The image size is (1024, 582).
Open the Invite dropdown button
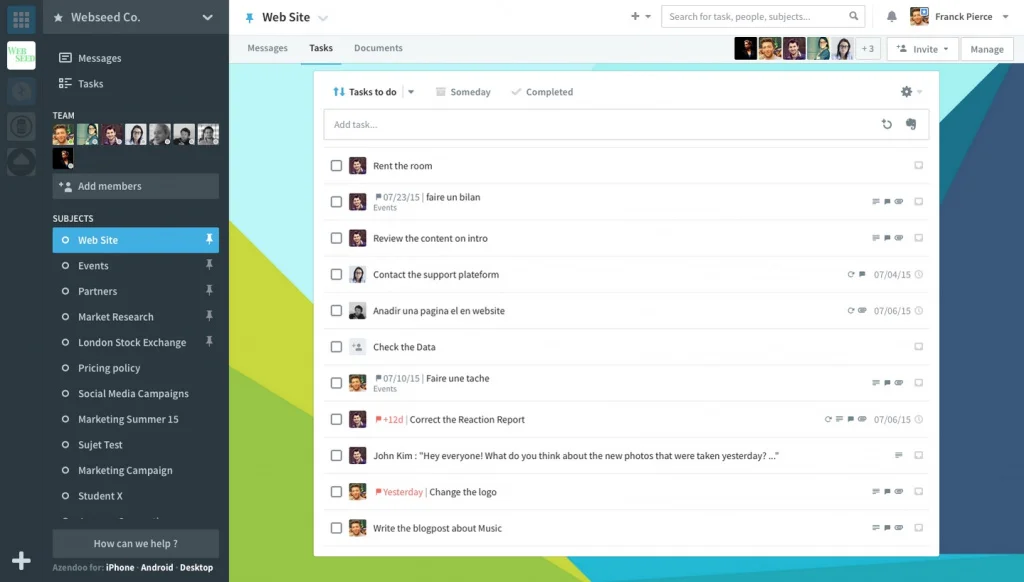click(922, 49)
